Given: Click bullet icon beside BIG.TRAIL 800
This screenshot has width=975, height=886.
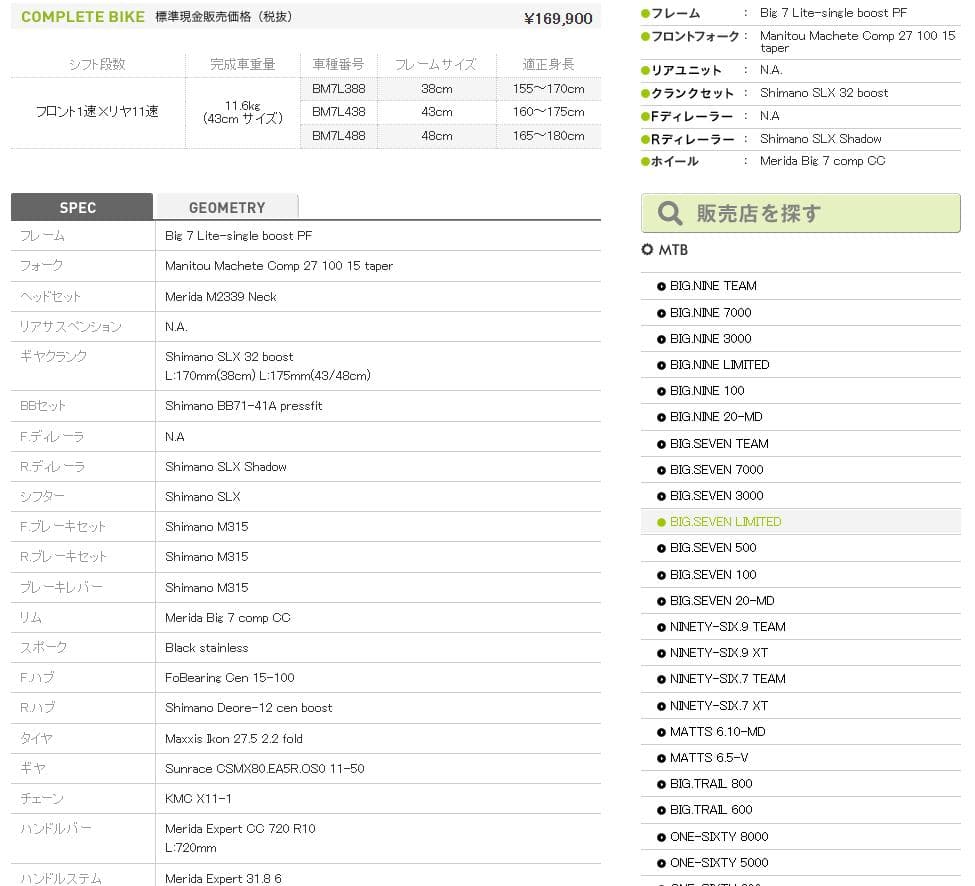Looking at the screenshot, I should tap(661, 784).
